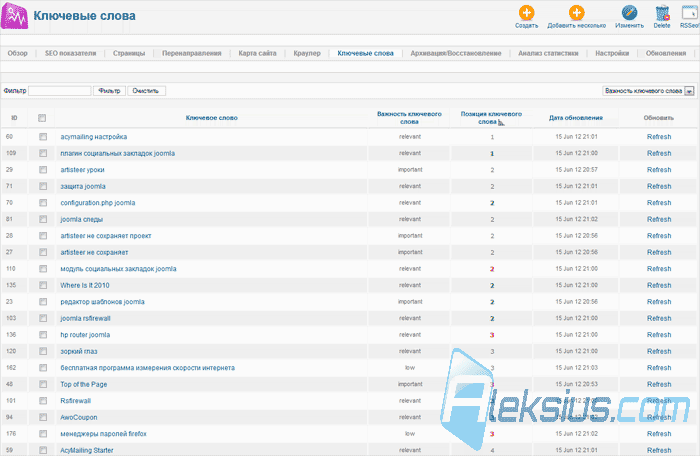The width and height of the screenshot is (700, 456).
Task: Click Refresh for artisteer не сохраняет row
Action: (659, 252)
